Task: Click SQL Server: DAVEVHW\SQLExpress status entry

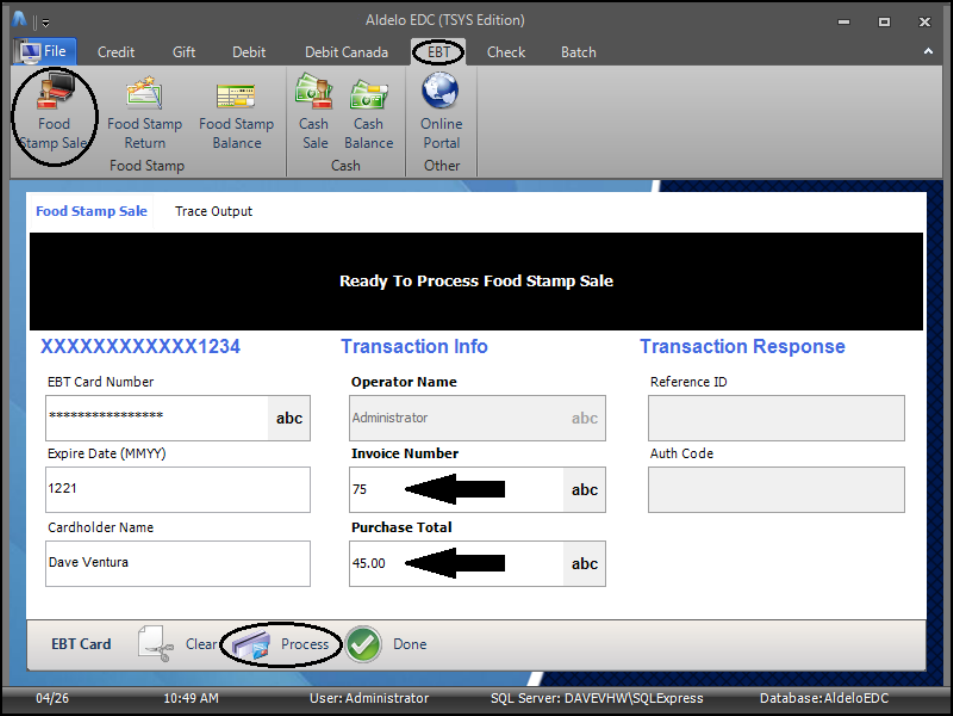Action: (x=597, y=698)
